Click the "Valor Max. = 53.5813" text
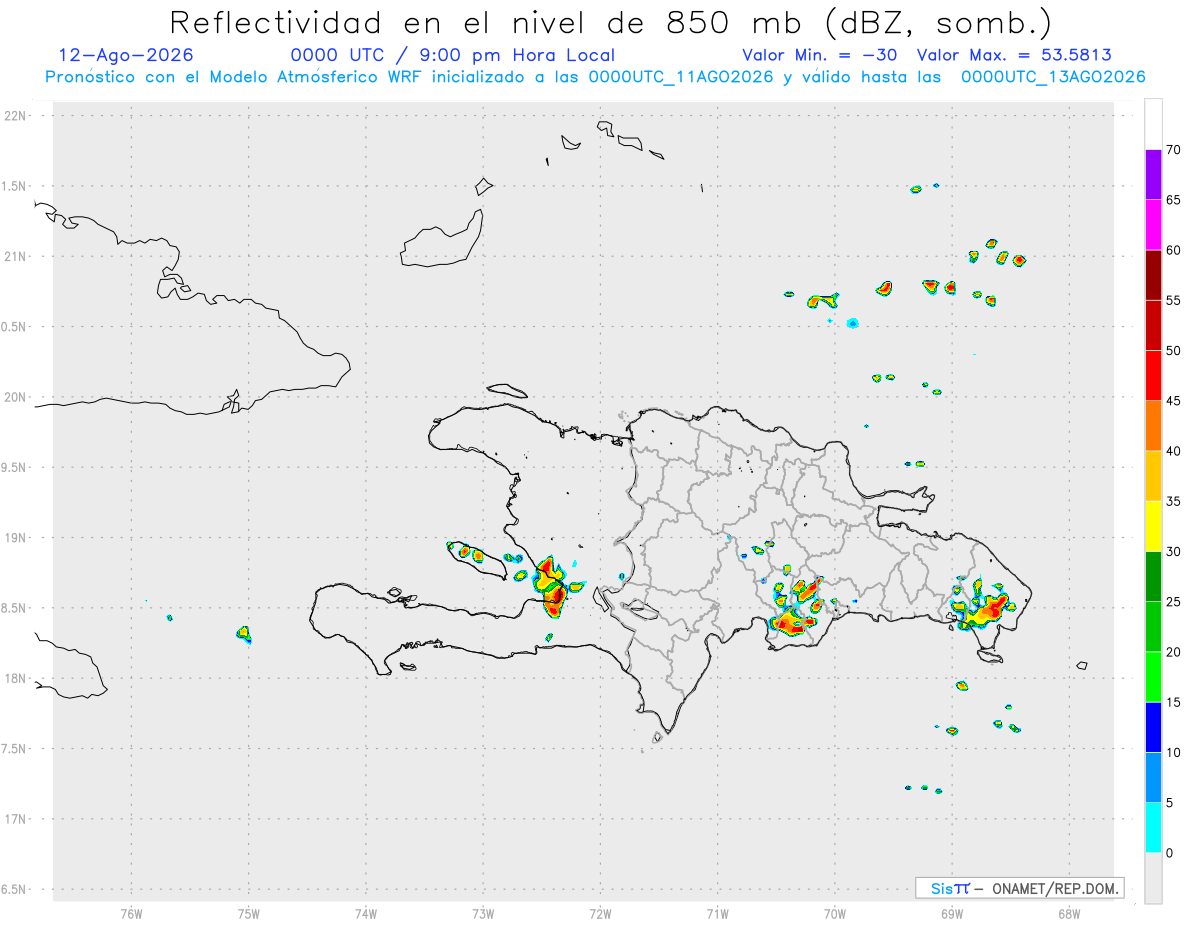Viewport: 1200px width, 927px height. (x=1014, y=55)
